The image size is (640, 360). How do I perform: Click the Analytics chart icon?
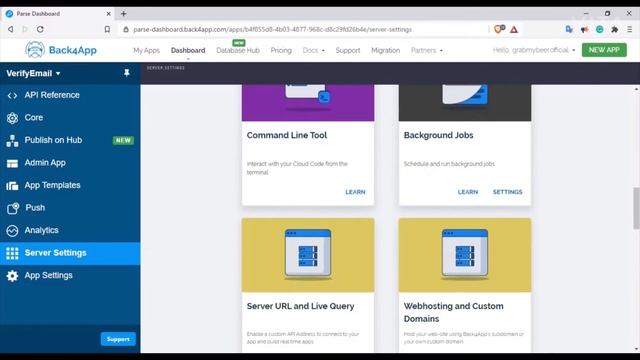click(x=12, y=231)
